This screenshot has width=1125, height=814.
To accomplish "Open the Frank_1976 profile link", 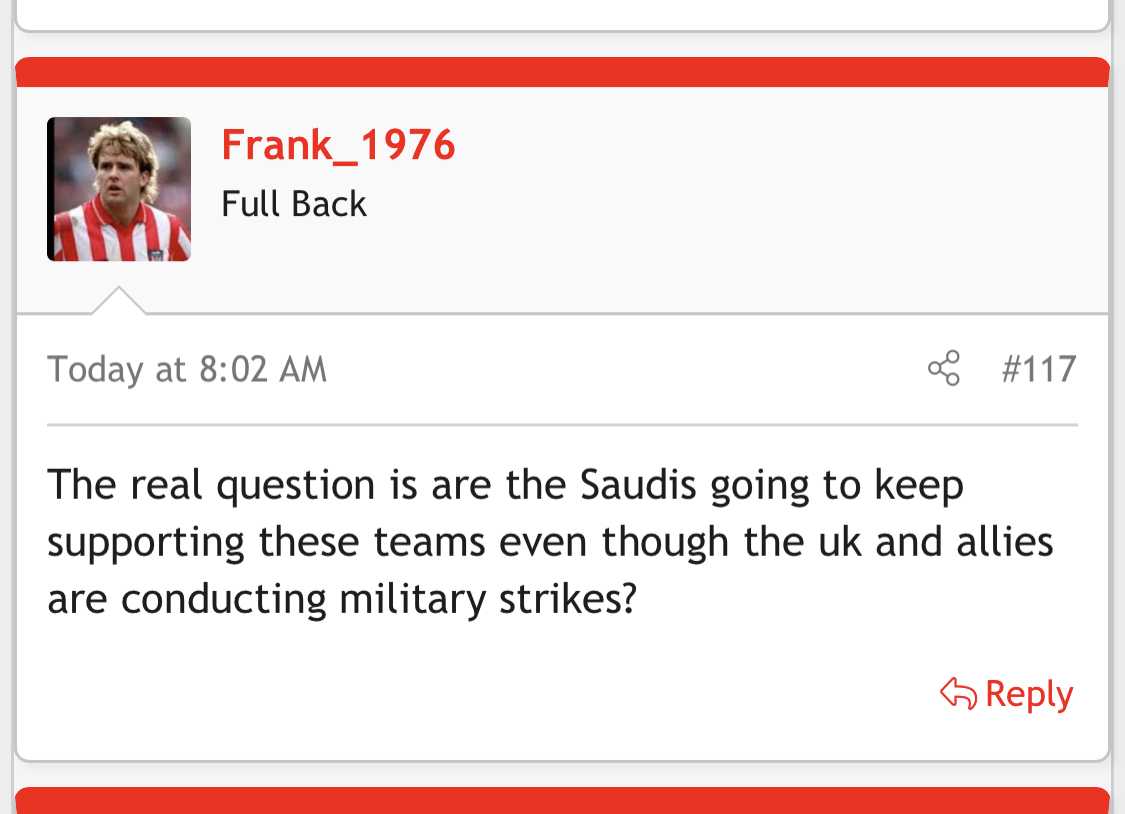I will pos(338,146).
